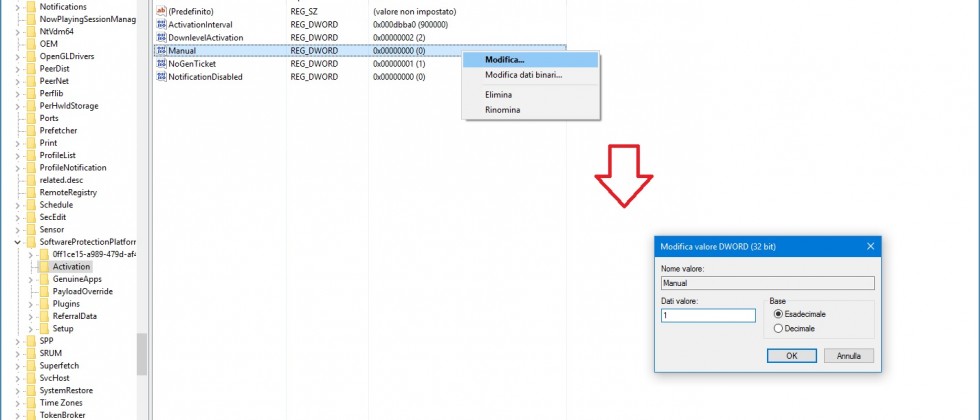This screenshot has width=980, height=420.
Task: Click the PayloadOverride folder icon
Action: [44, 292]
